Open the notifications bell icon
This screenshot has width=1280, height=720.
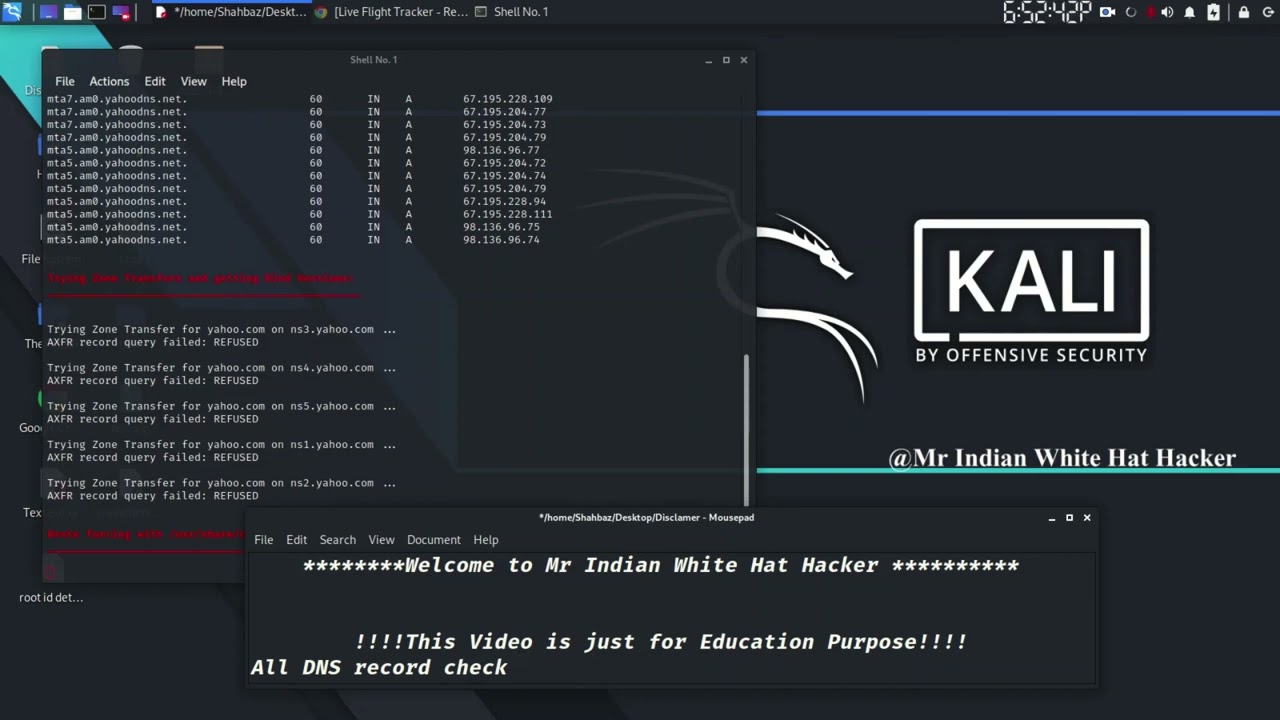pos(1190,12)
